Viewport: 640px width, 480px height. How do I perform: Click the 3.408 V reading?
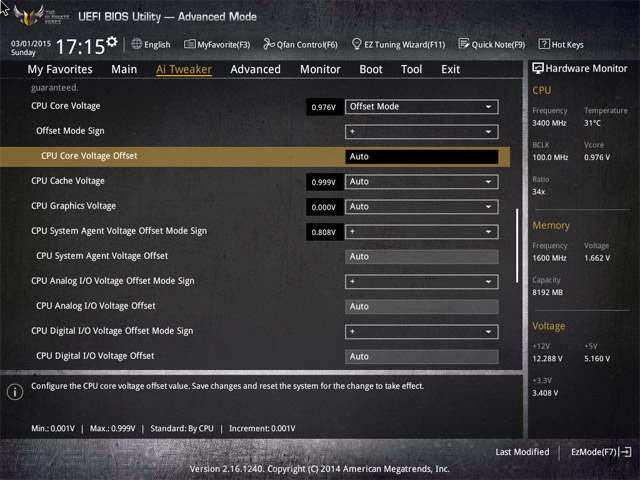coord(545,393)
